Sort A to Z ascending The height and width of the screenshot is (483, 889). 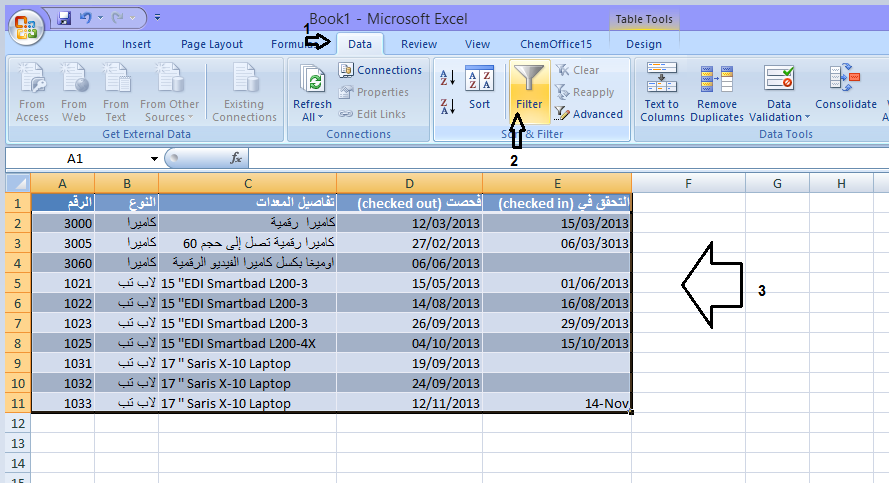(448, 78)
